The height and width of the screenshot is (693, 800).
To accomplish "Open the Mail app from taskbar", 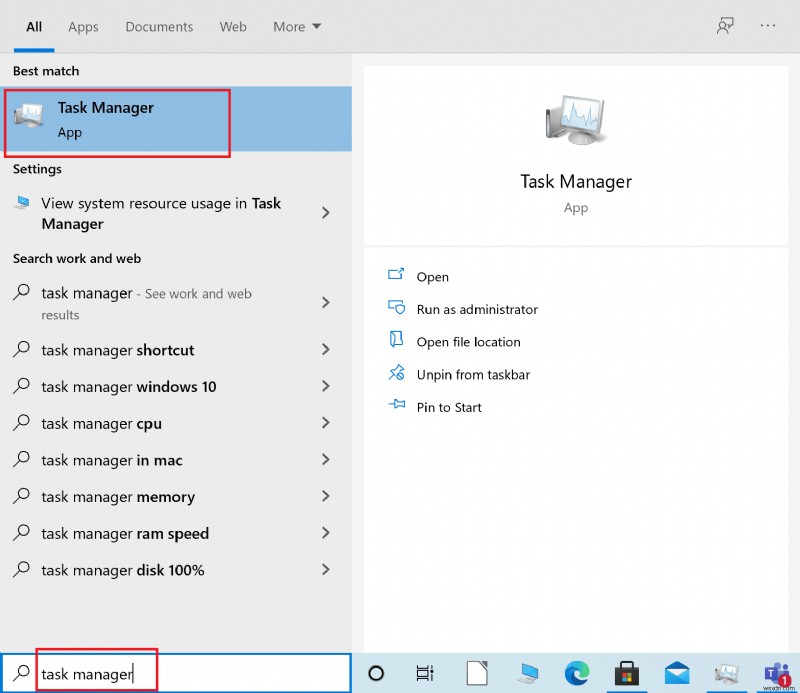I will coord(676,673).
